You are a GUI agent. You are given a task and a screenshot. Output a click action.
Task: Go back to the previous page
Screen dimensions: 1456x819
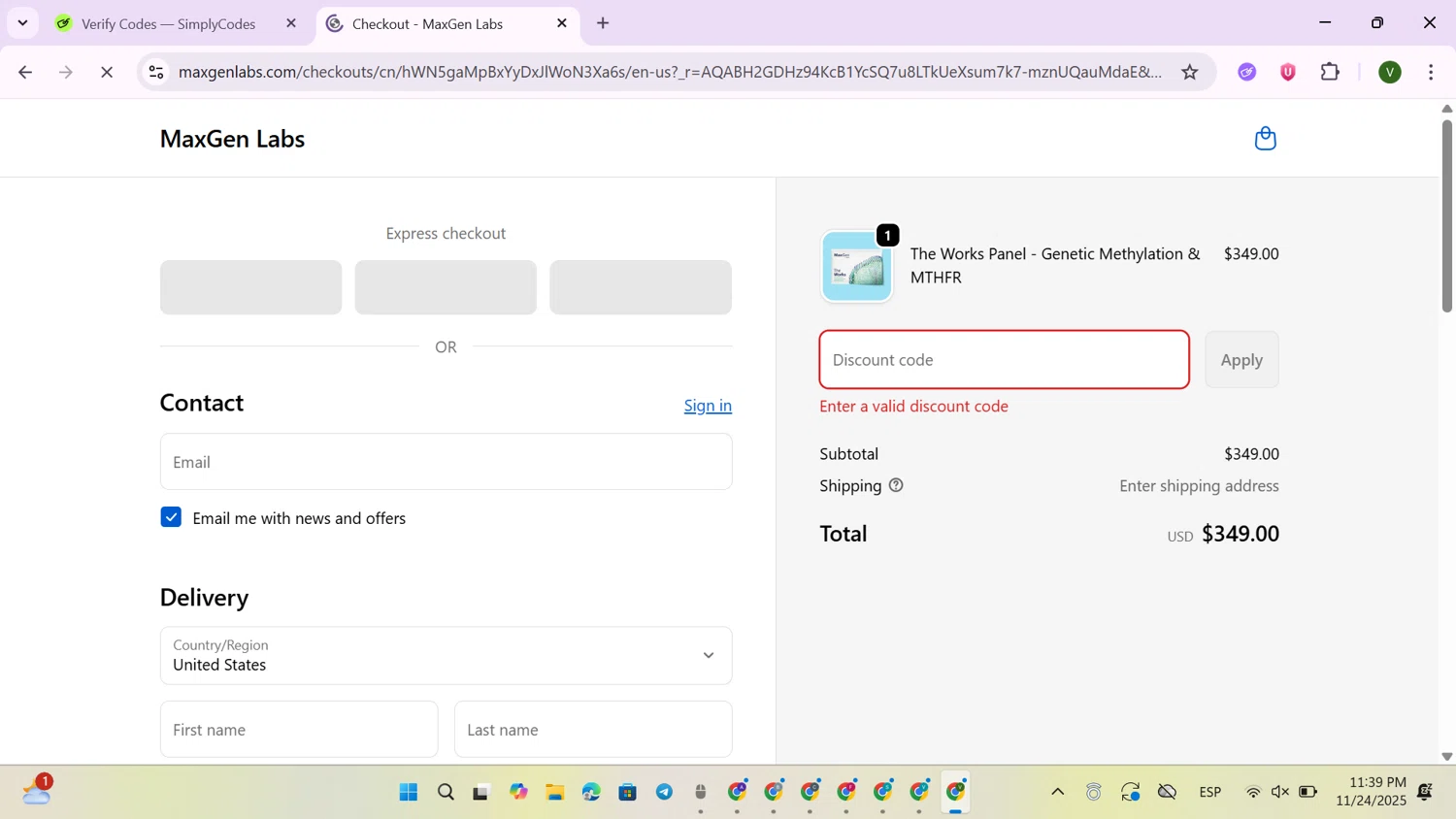25,72
